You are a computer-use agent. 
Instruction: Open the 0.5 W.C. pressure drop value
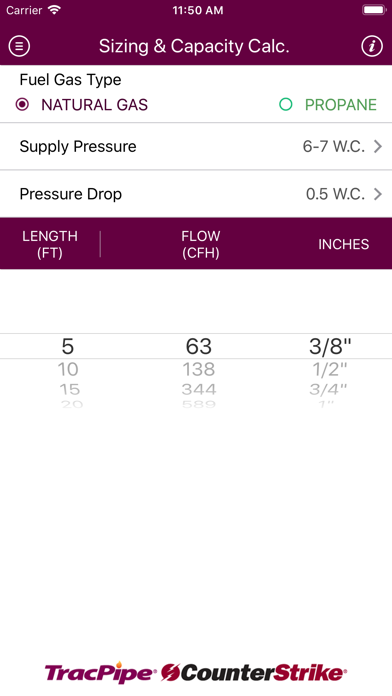335,194
